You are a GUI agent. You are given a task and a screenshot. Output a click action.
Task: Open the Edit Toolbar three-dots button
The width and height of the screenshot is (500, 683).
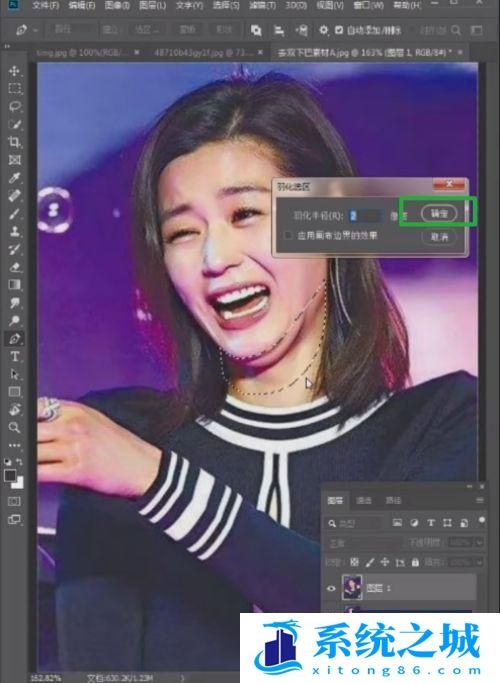(14, 445)
